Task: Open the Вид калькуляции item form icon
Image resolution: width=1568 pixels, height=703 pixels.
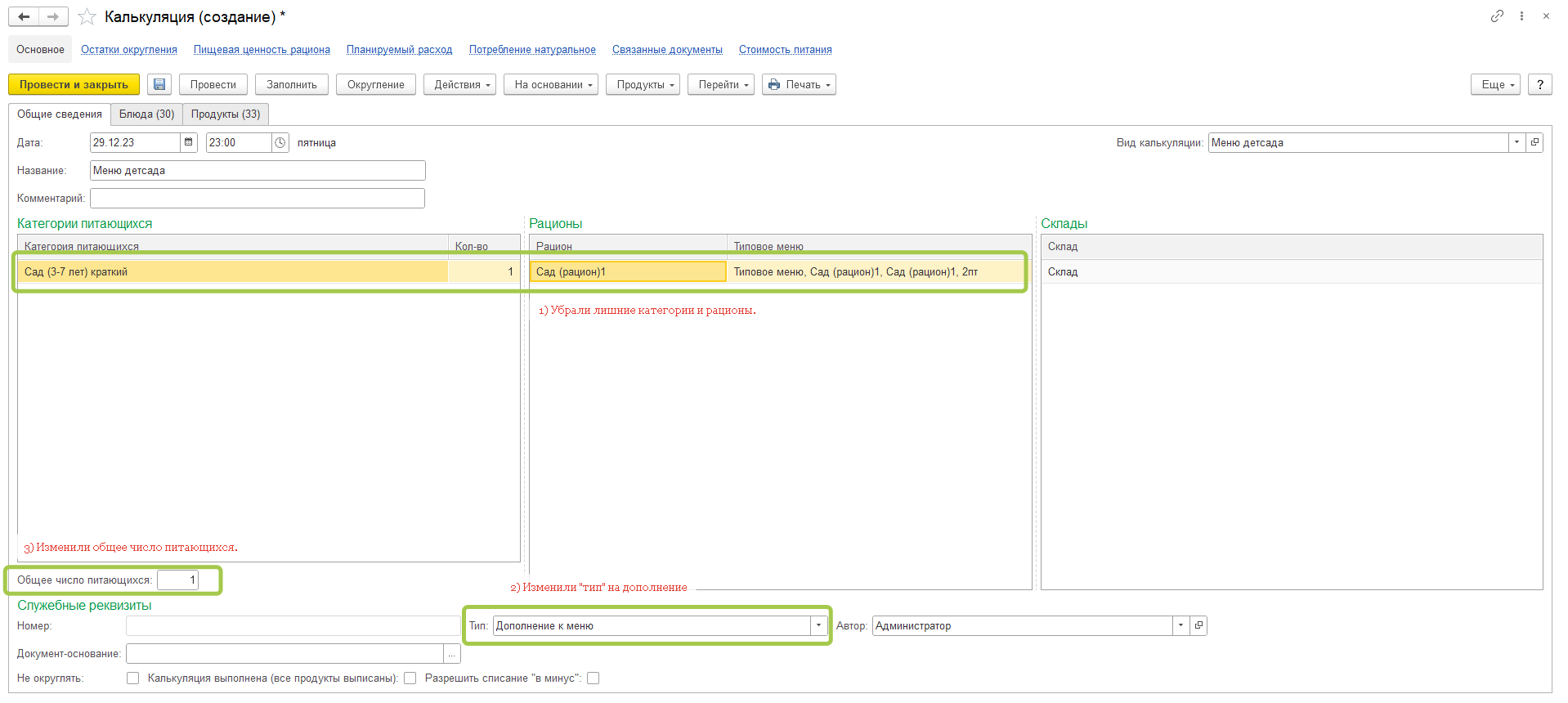Action: 1534,142
